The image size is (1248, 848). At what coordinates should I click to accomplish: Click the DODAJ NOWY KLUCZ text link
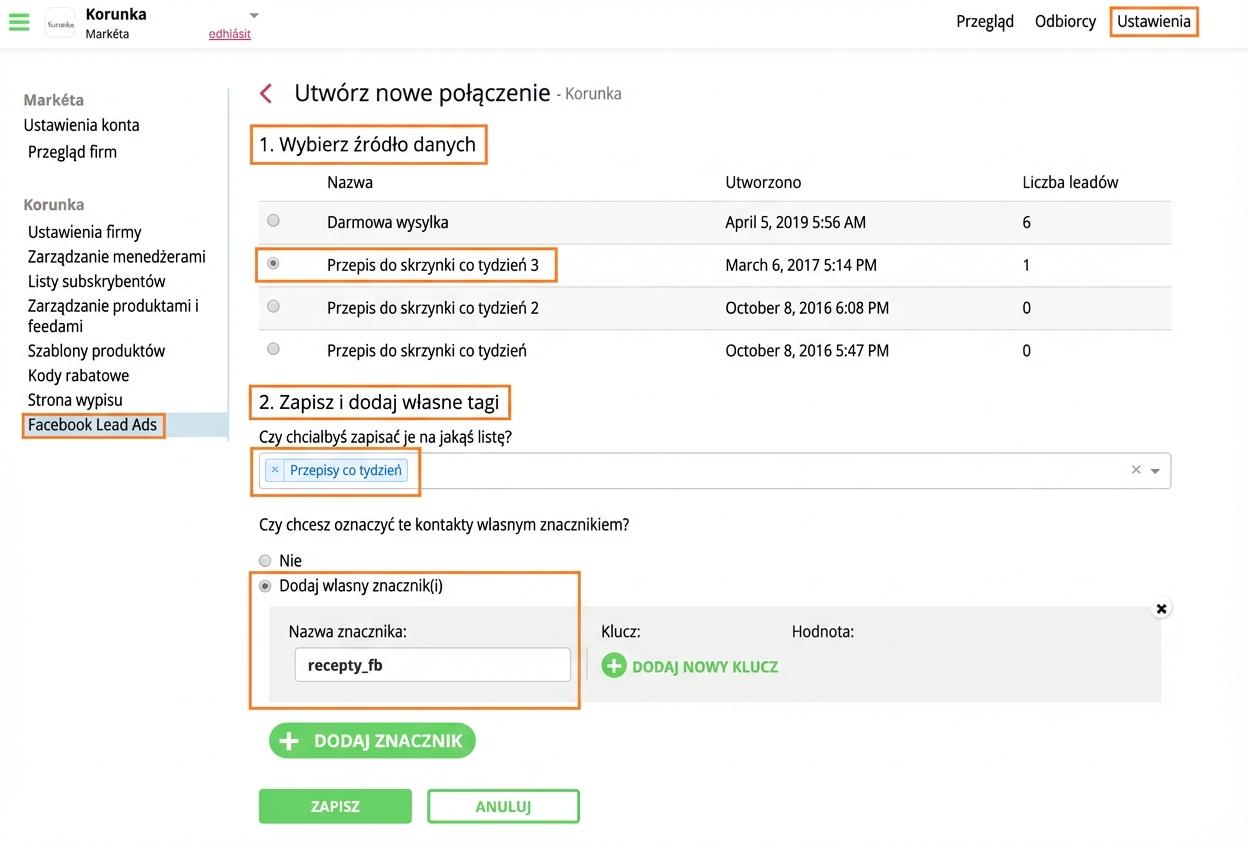tap(705, 666)
